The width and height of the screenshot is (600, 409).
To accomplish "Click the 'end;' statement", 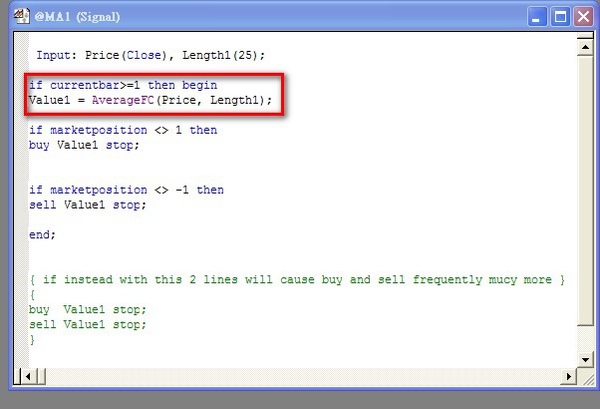I will pos(42,235).
